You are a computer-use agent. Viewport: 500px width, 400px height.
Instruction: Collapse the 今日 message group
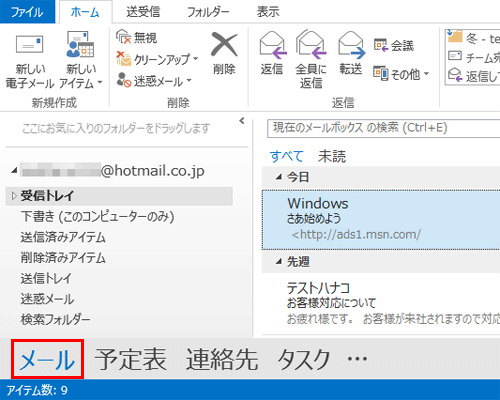click(x=279, y=177)
